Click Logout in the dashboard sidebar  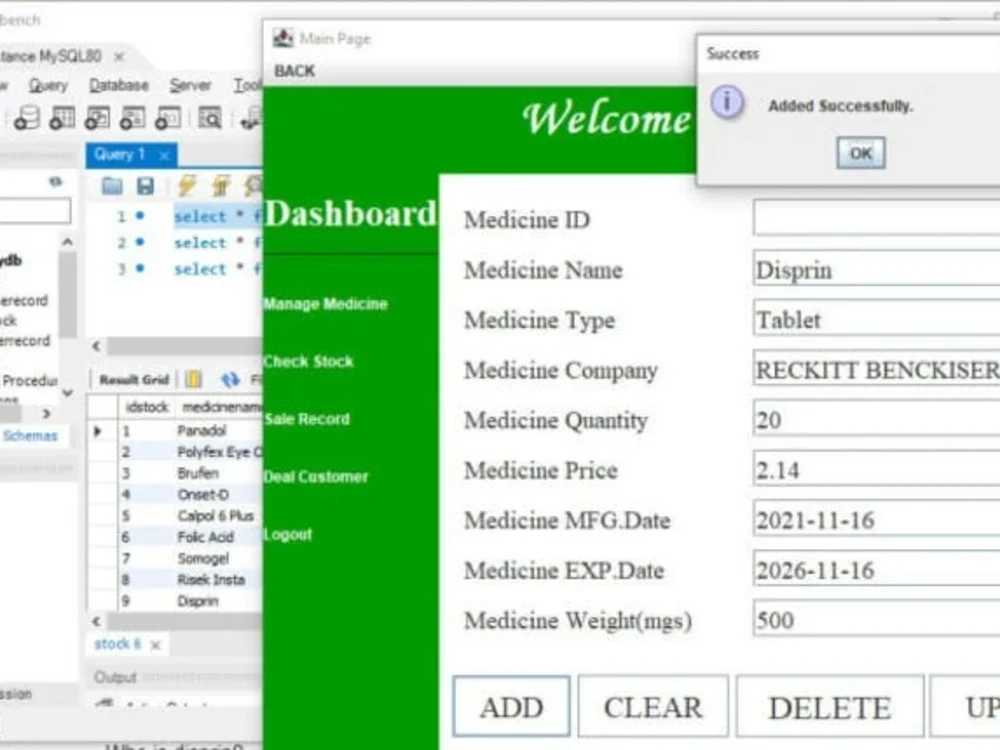pos(288,534)
